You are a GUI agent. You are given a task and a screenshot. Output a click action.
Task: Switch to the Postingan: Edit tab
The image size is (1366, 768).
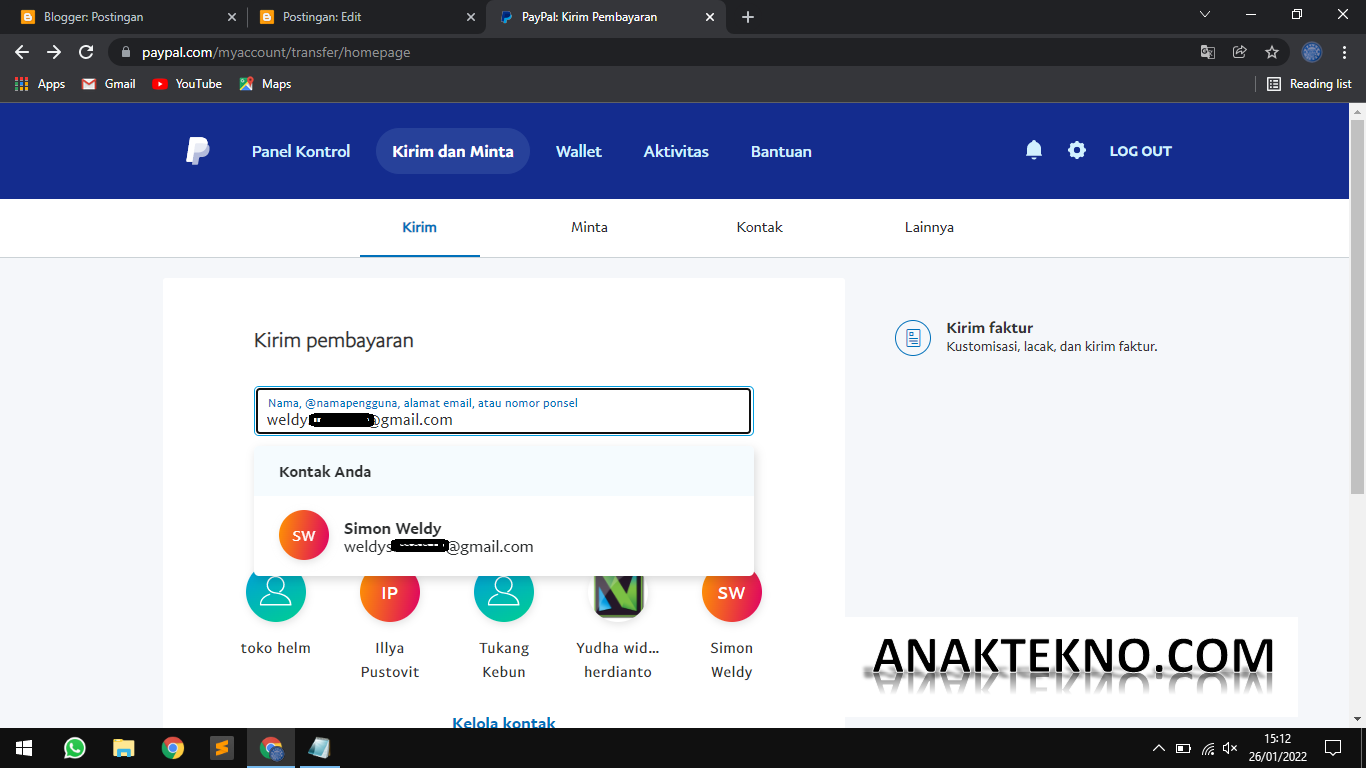click(x=366, y=17)
